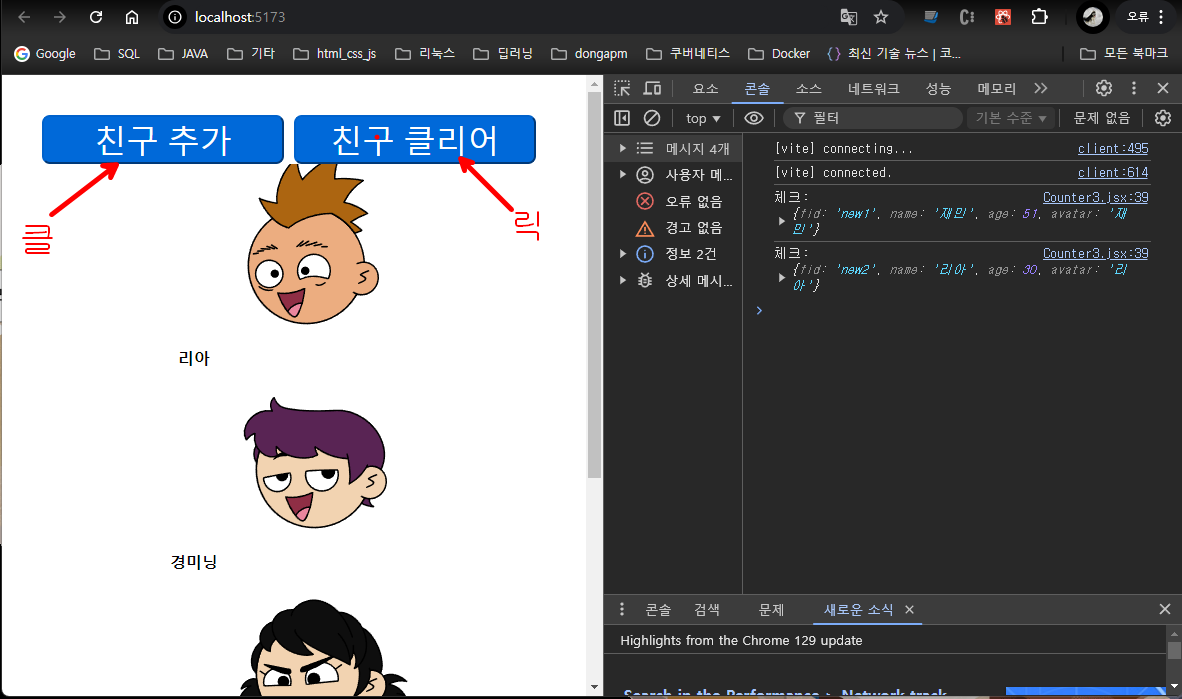Open the 기본 수준 log level dropdown

pos(1011,118)
